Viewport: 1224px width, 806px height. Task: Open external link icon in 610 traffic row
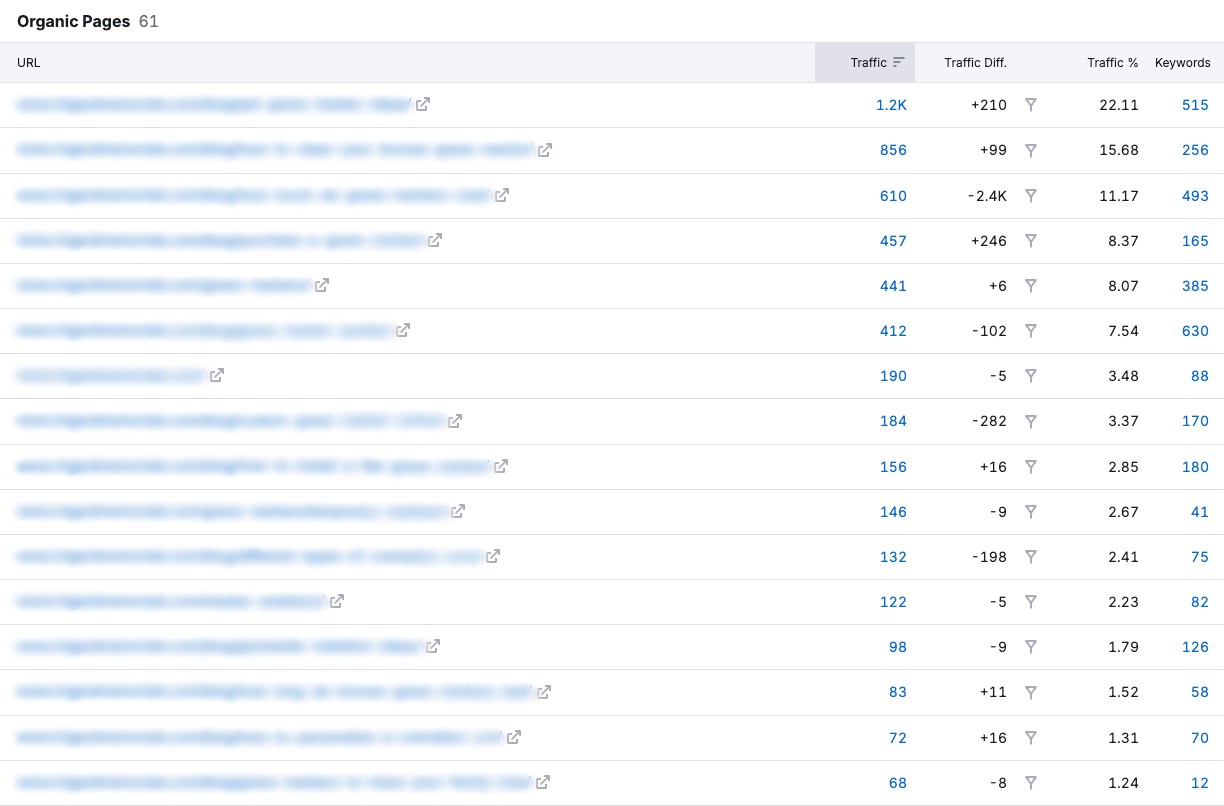coord(502,195)
